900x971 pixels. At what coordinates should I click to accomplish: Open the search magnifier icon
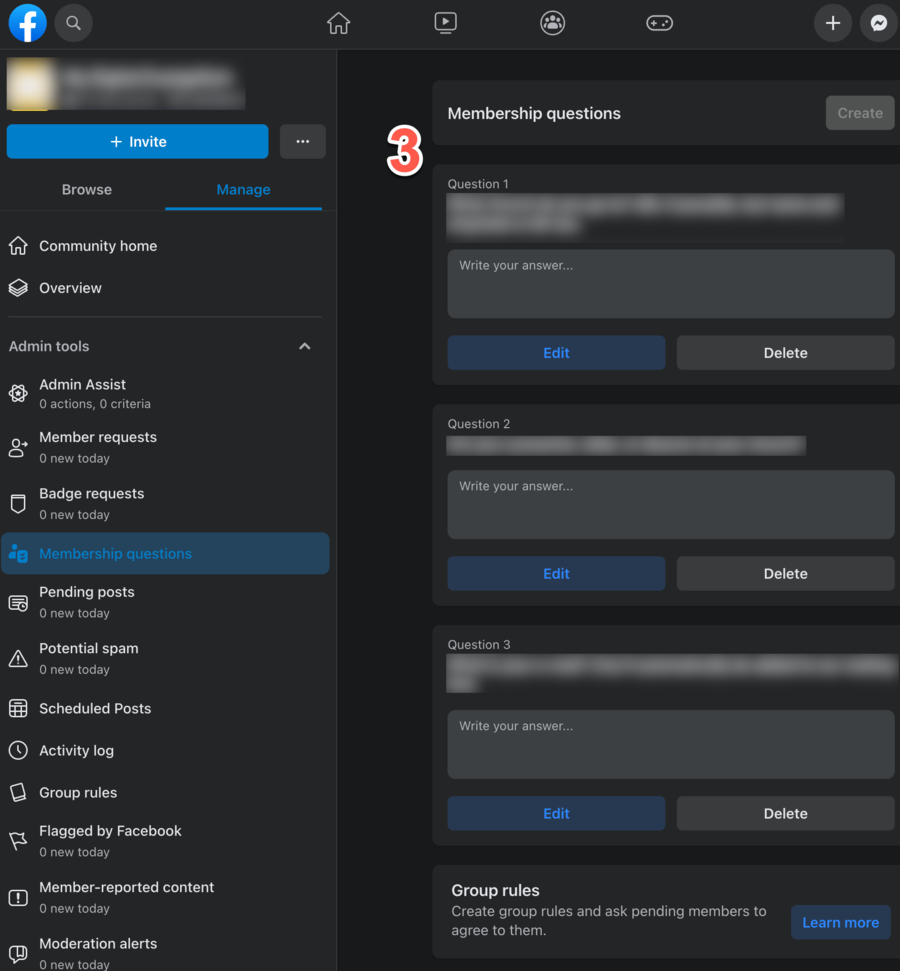click(73, 22)
